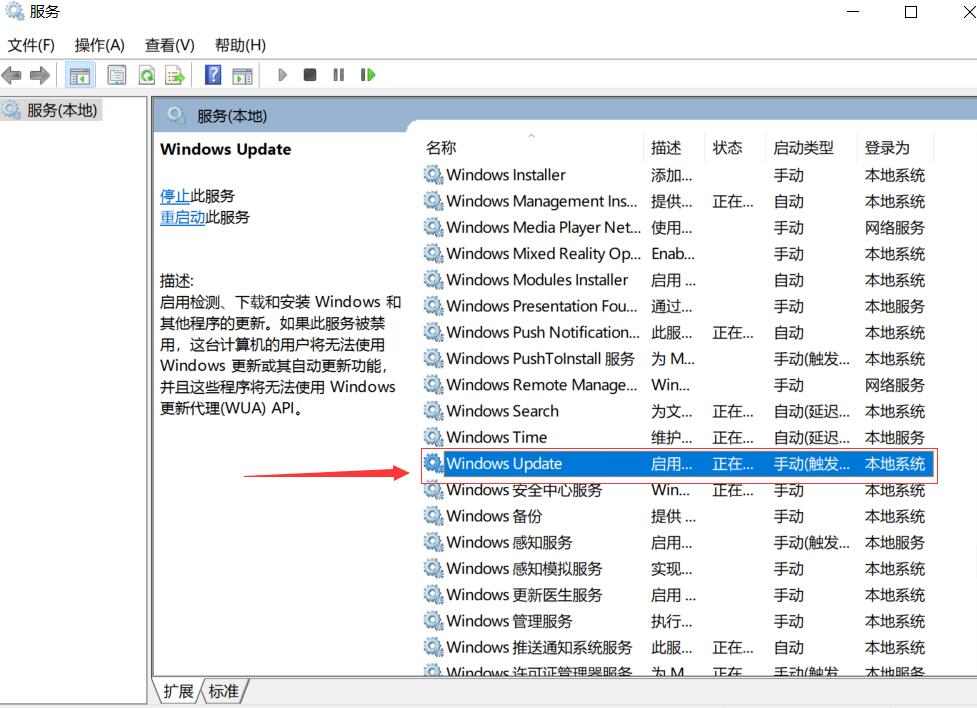Sort by the 名称 column header
Image resolution: width=977 pixels, height=708 pixels.
pos(441,148)
